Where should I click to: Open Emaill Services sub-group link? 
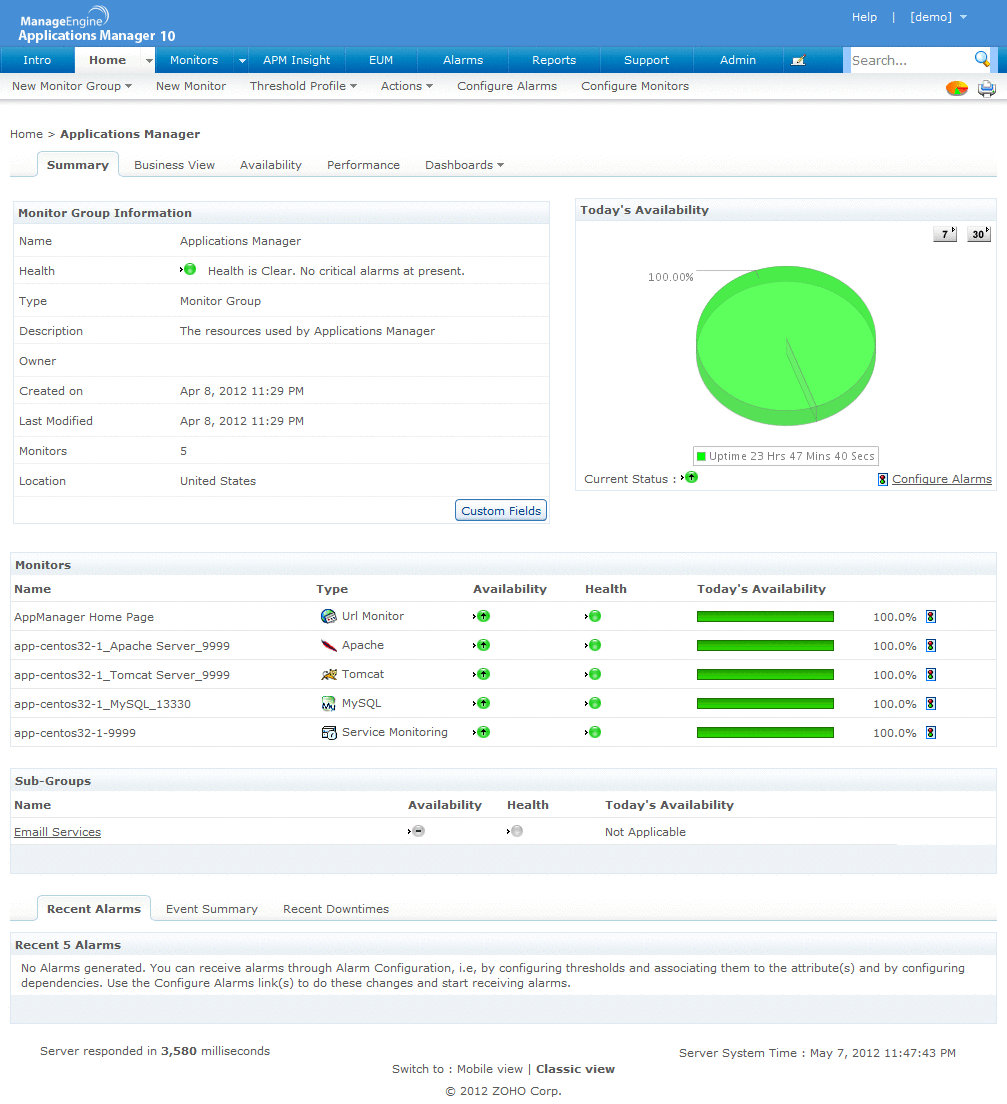coord(57,832)
